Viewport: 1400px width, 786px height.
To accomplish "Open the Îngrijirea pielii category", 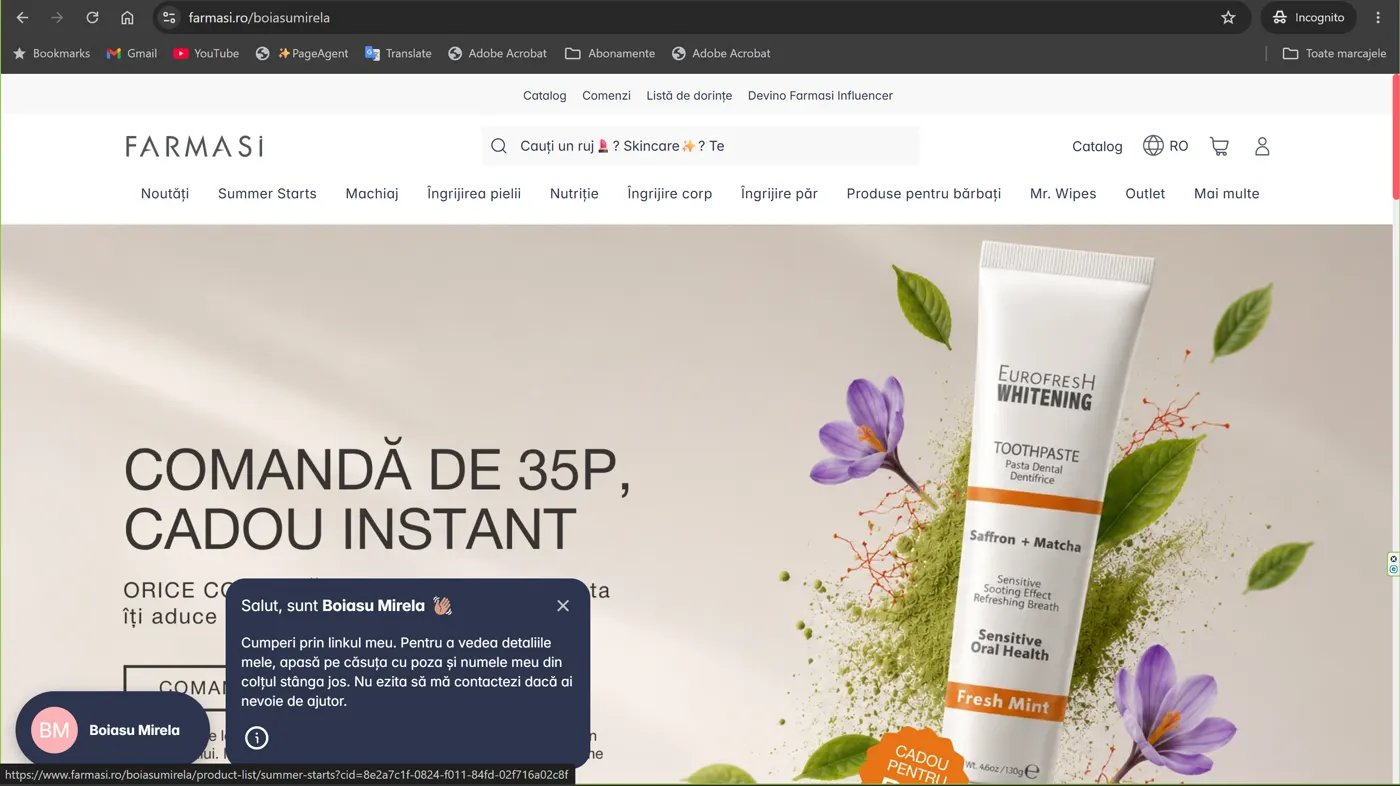I will click(474, 194).
